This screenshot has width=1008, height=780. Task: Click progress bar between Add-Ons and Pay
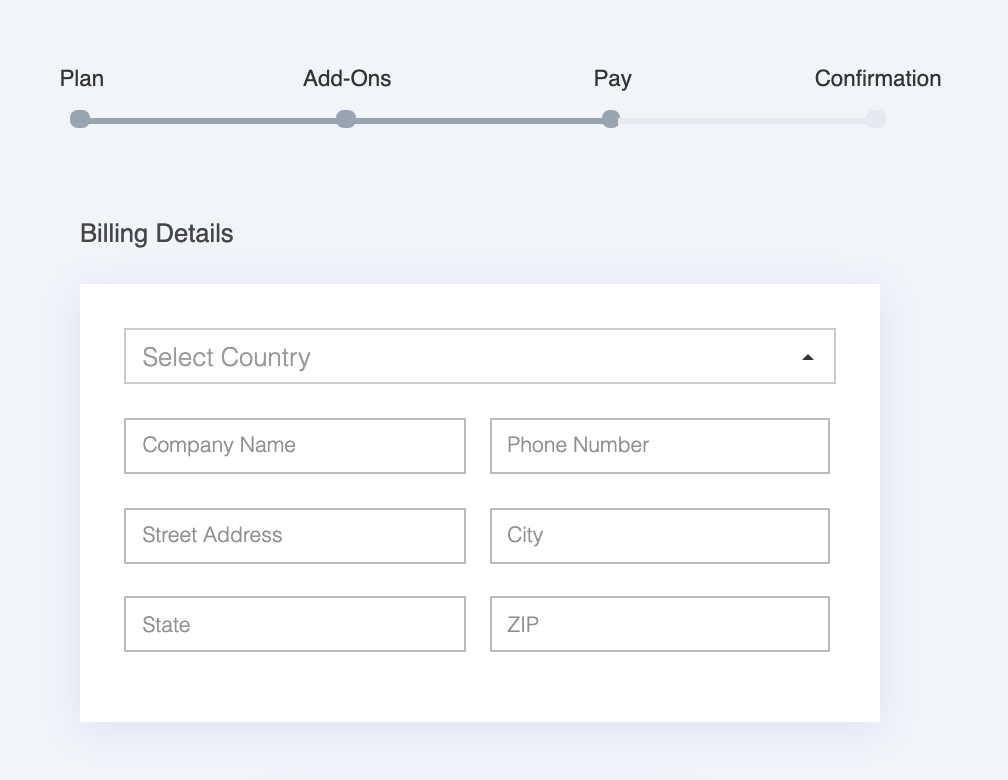(x=478, y=121)
